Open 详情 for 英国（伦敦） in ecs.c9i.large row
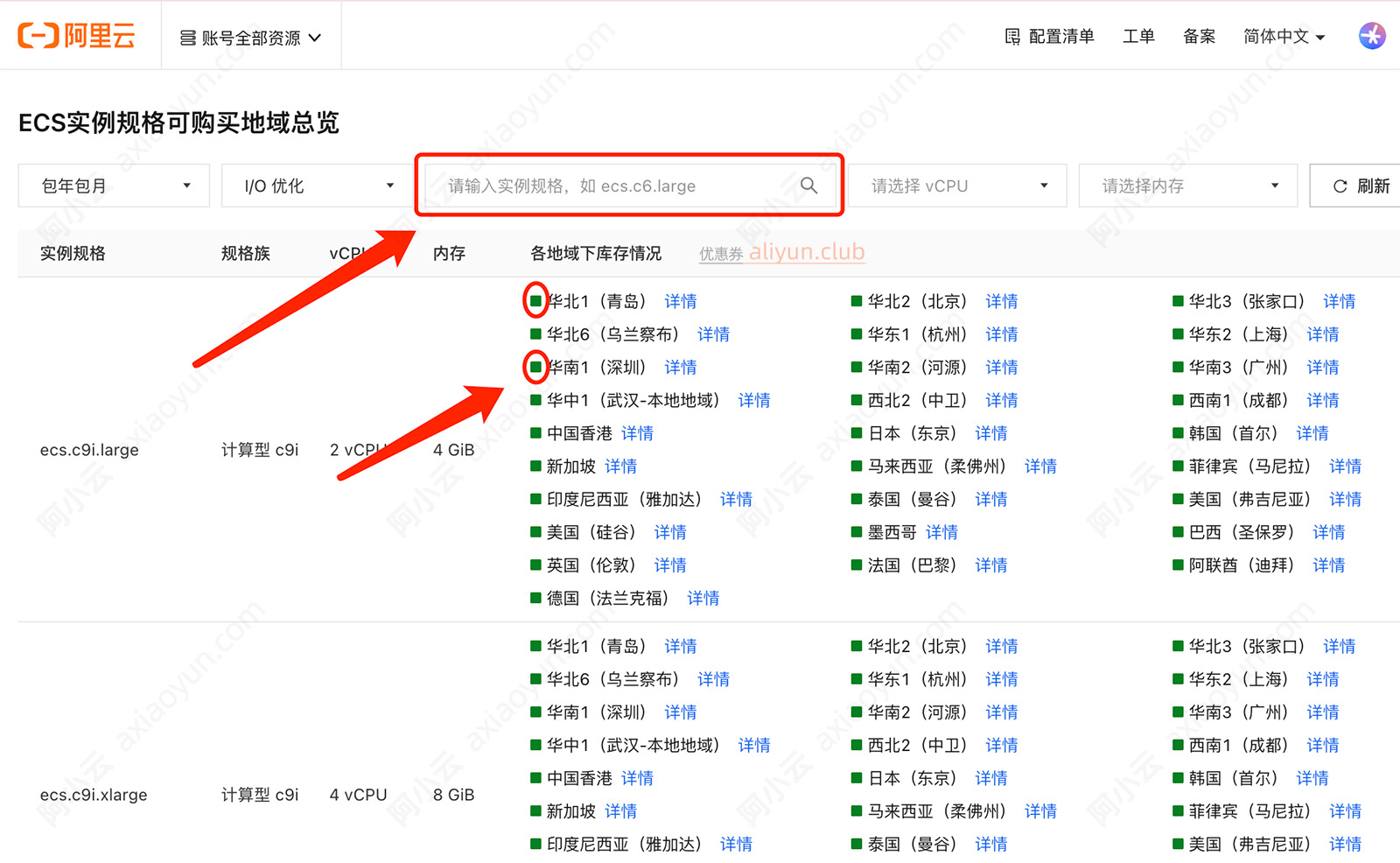Viewport: 1400px width, 863px height. tap(670, 565)
